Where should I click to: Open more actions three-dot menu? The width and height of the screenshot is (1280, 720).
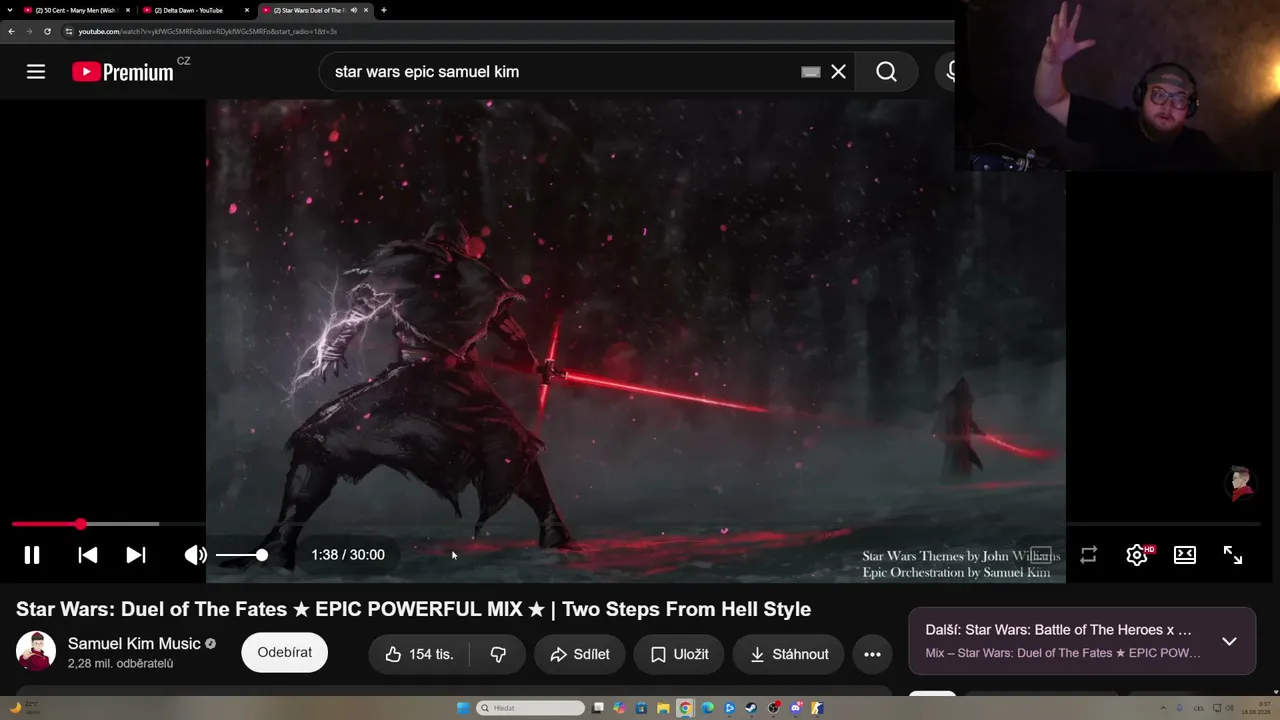coord(872,654)
